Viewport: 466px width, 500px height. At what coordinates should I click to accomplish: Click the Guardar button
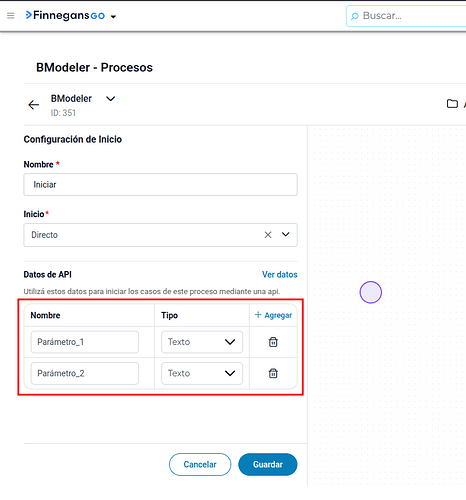click(268, 464)
